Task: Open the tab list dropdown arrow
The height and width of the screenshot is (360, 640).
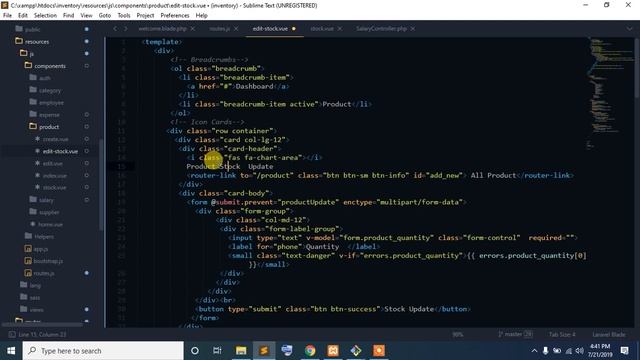Action: [629, 29]
